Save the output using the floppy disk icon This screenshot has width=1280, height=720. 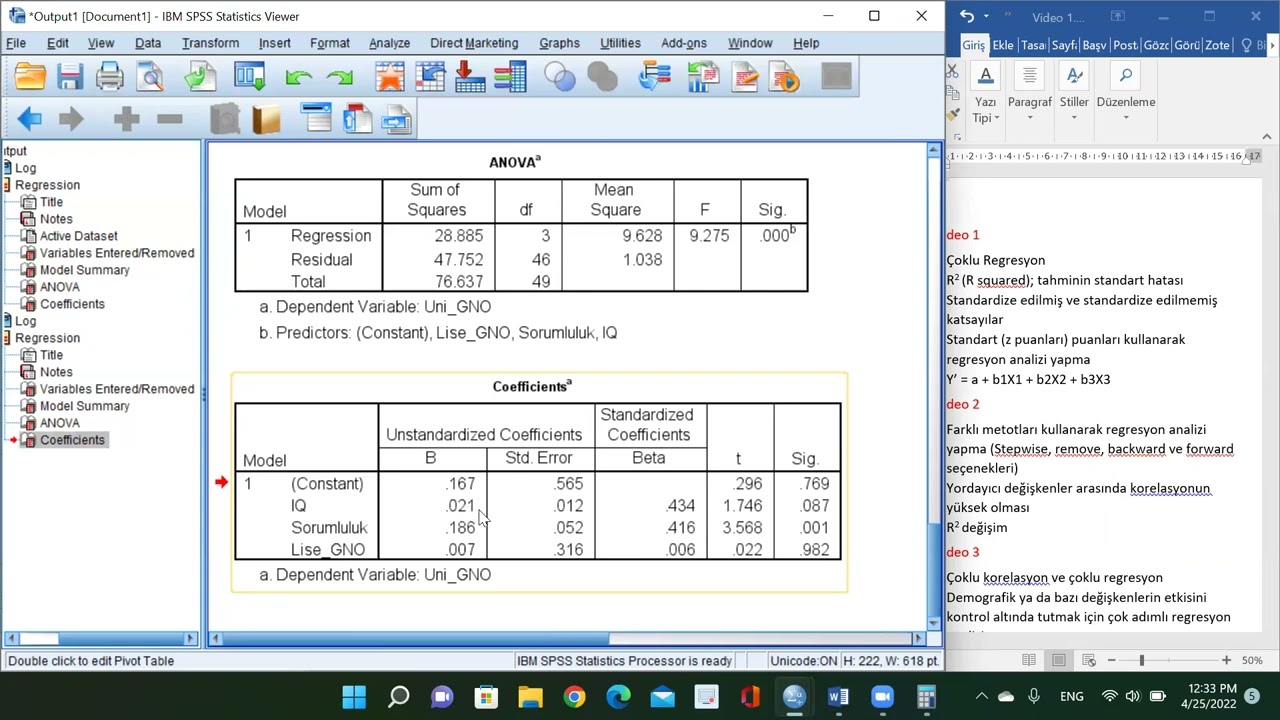pos(70,77)
